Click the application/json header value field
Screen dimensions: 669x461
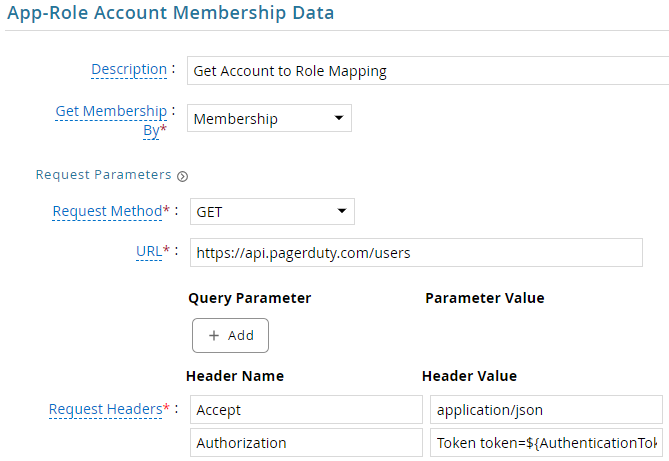pyautogui.click(x=546, y=410)
